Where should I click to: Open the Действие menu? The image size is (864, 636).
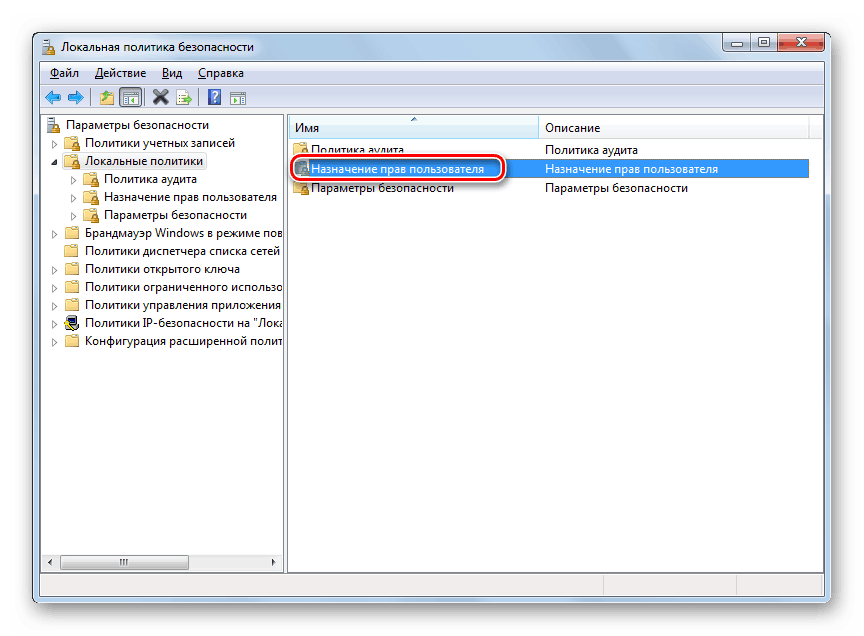[x=120, y=73]
